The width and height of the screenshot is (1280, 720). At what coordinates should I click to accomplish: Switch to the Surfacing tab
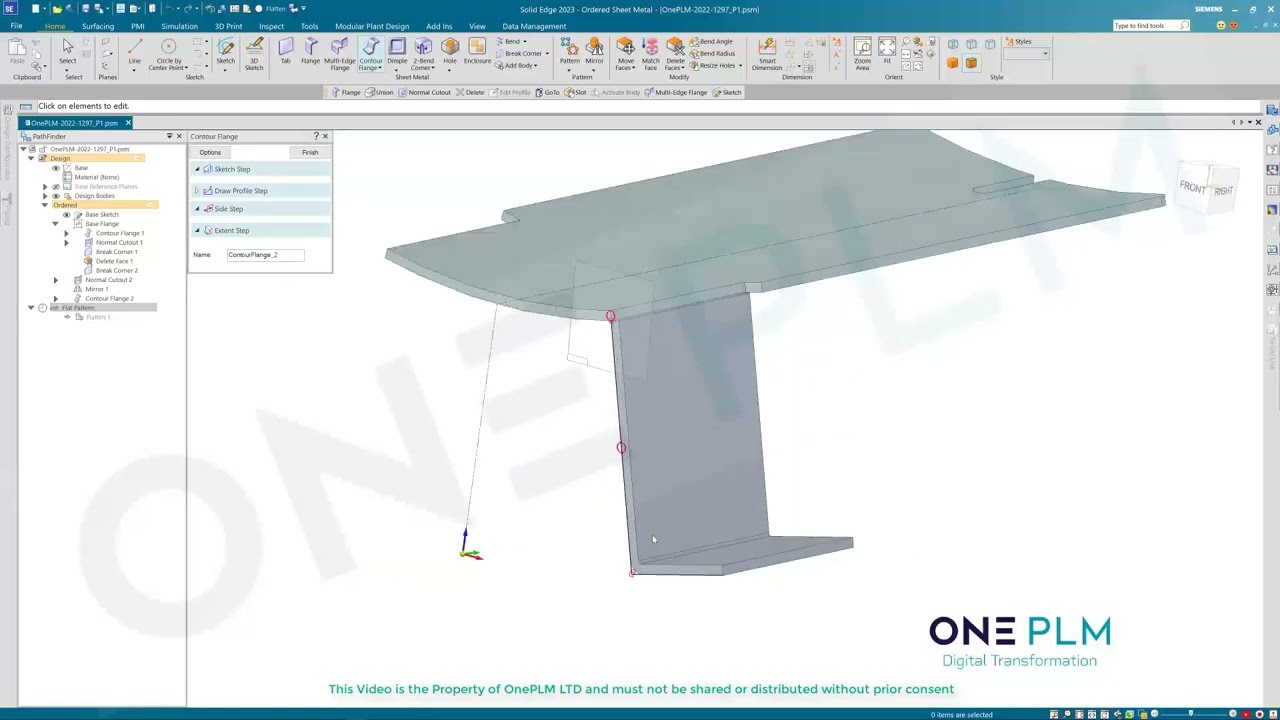[x=98, y=26]
